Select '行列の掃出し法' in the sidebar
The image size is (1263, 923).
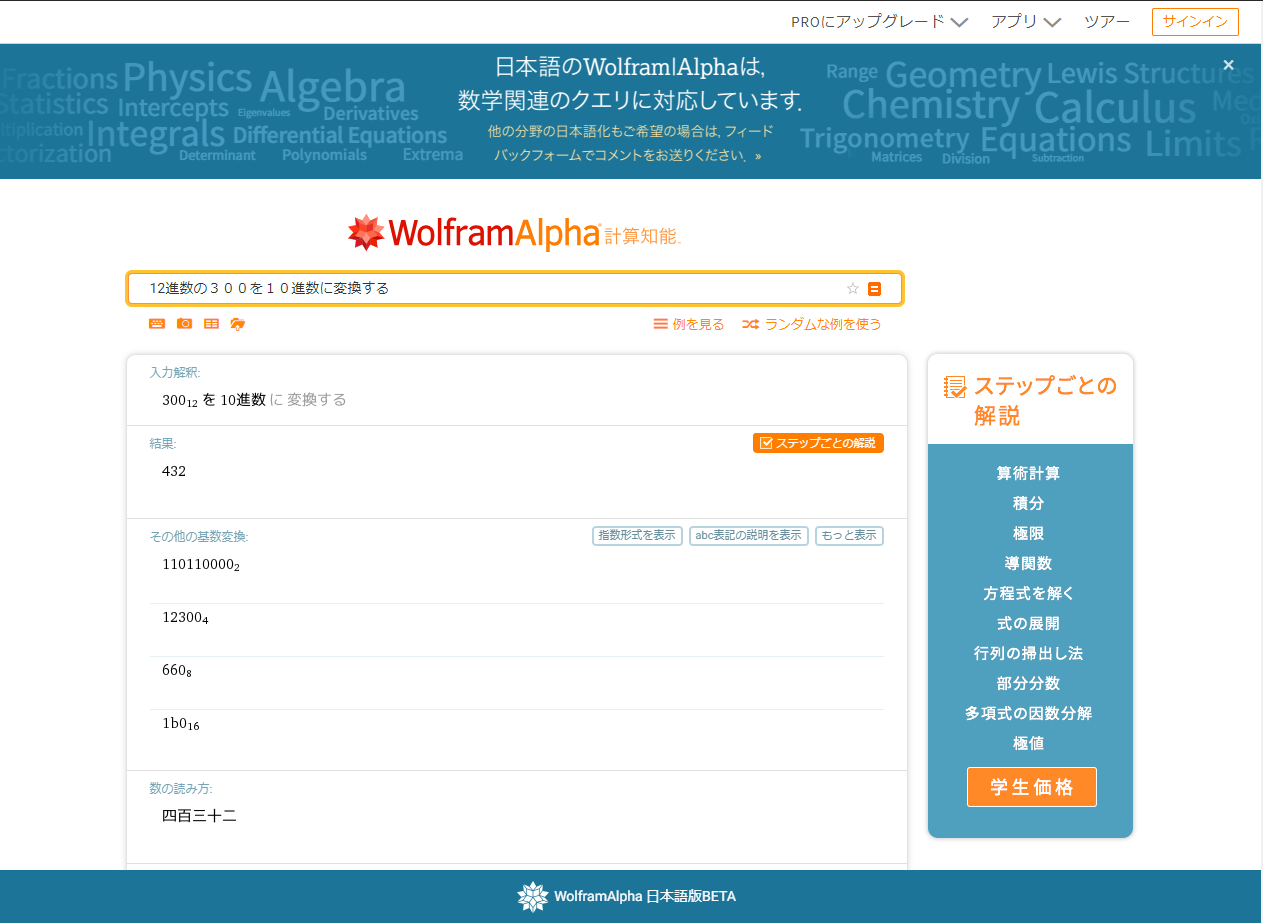[x=1029, y=653]
